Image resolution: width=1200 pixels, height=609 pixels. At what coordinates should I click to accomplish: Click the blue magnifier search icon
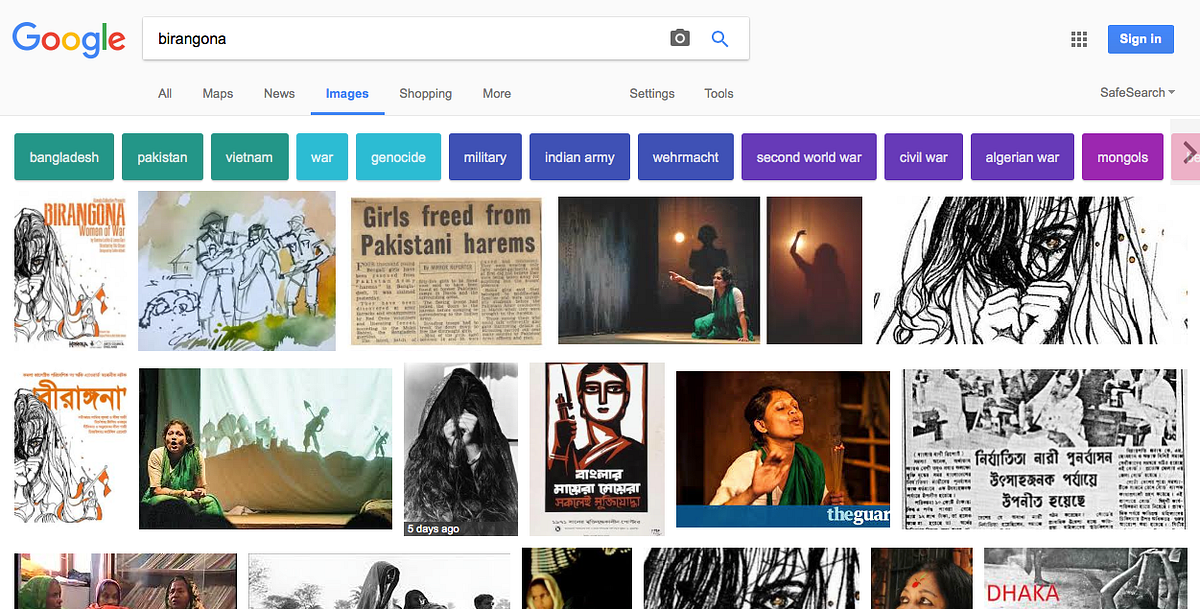click(x=720, y=39)
